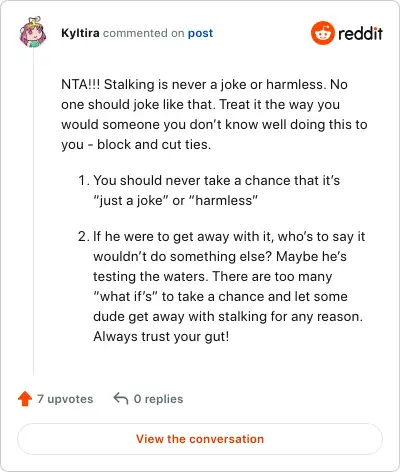Click the '0 replies' label
400x472 pixels.
tap(158, 399)
